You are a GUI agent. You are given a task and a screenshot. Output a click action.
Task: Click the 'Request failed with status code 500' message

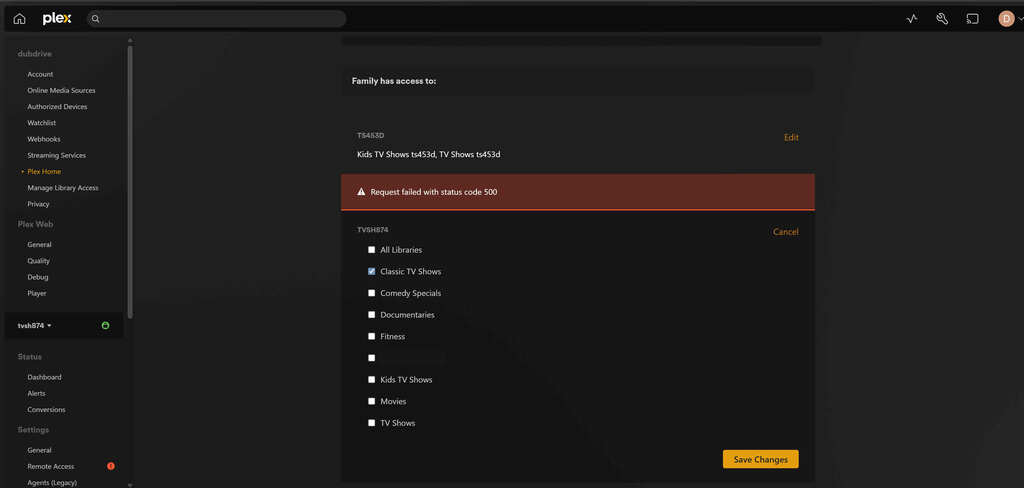[x=434, y=192]
